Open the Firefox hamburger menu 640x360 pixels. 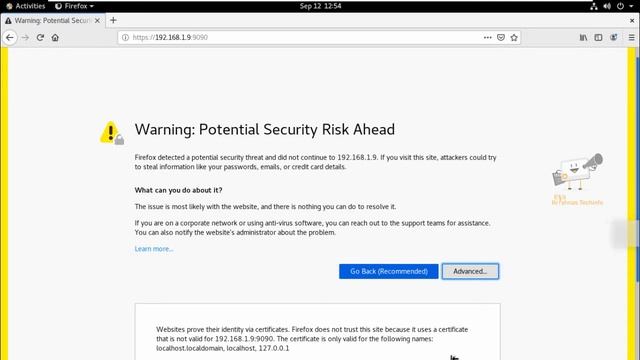pyautogui.click(x=631, y=38)
